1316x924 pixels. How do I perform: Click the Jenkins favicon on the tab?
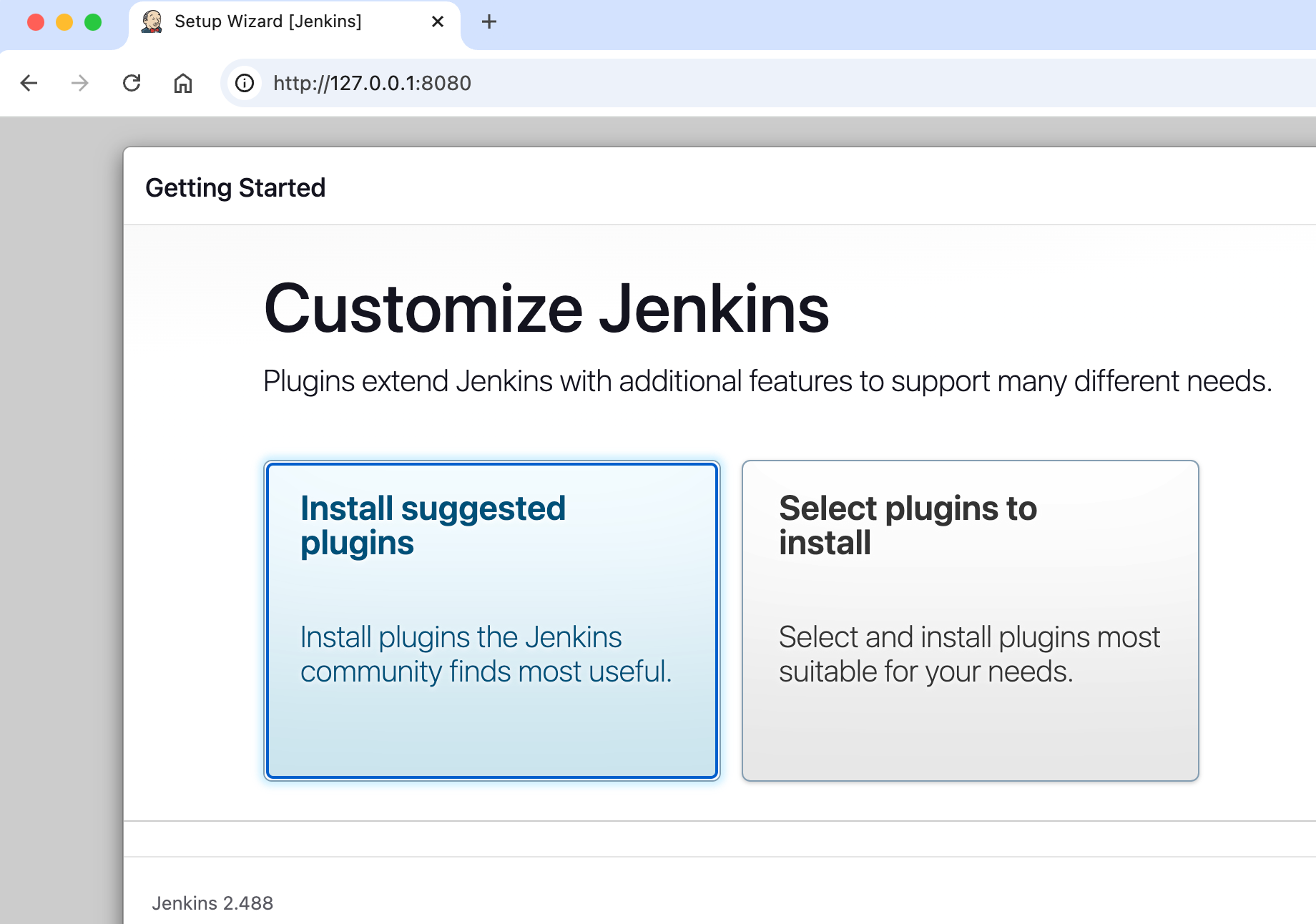pyautogui.click(x=152, y=21)
